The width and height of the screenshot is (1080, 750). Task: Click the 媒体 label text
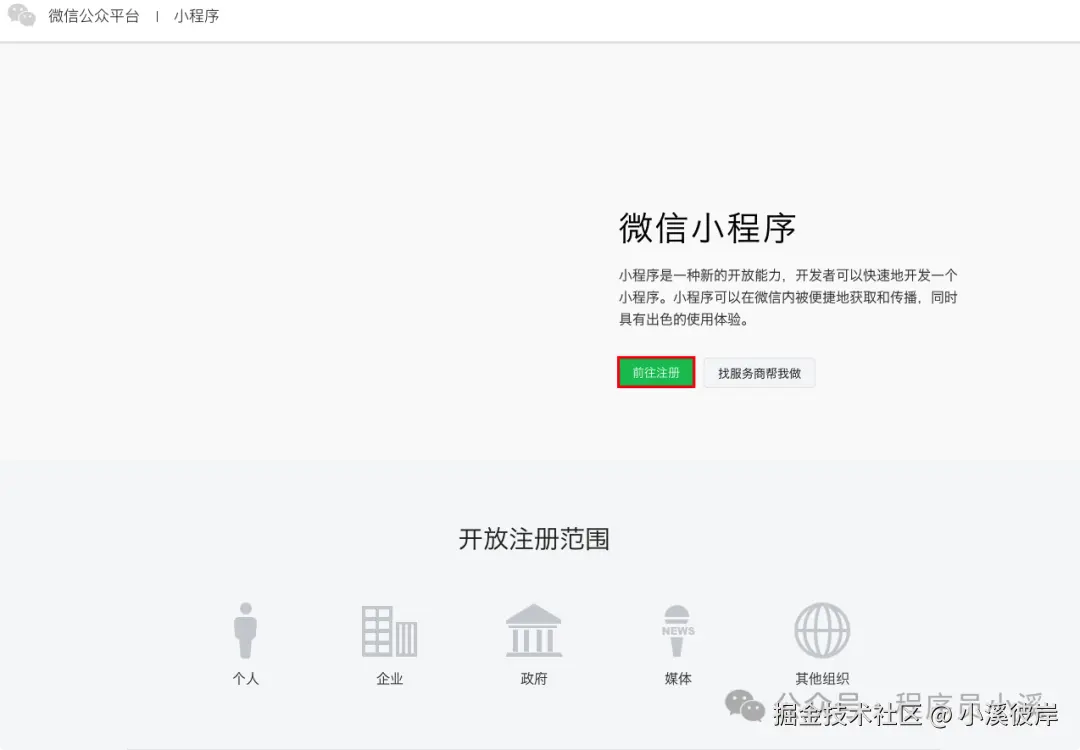[677, 678]
